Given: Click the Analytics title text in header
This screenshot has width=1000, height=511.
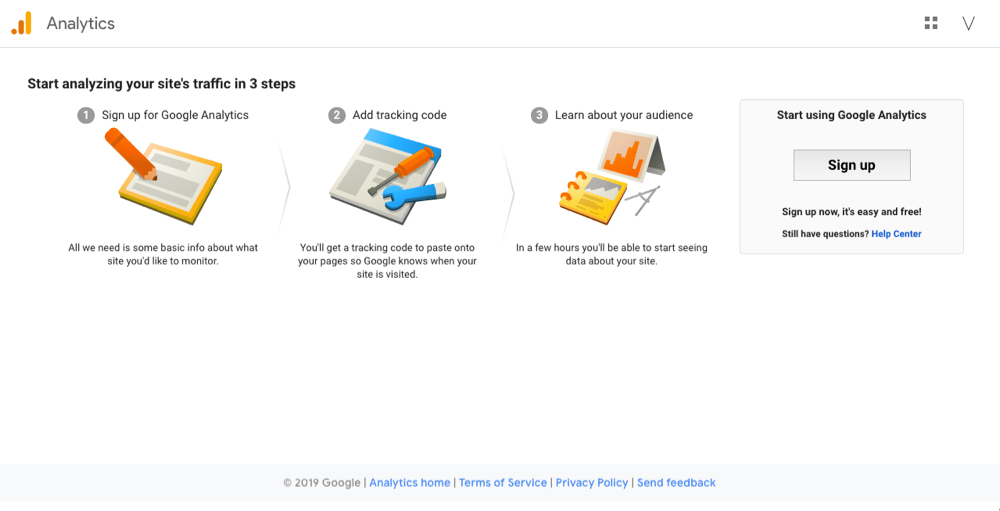Looking at the screenshot, I should point(80,24).
